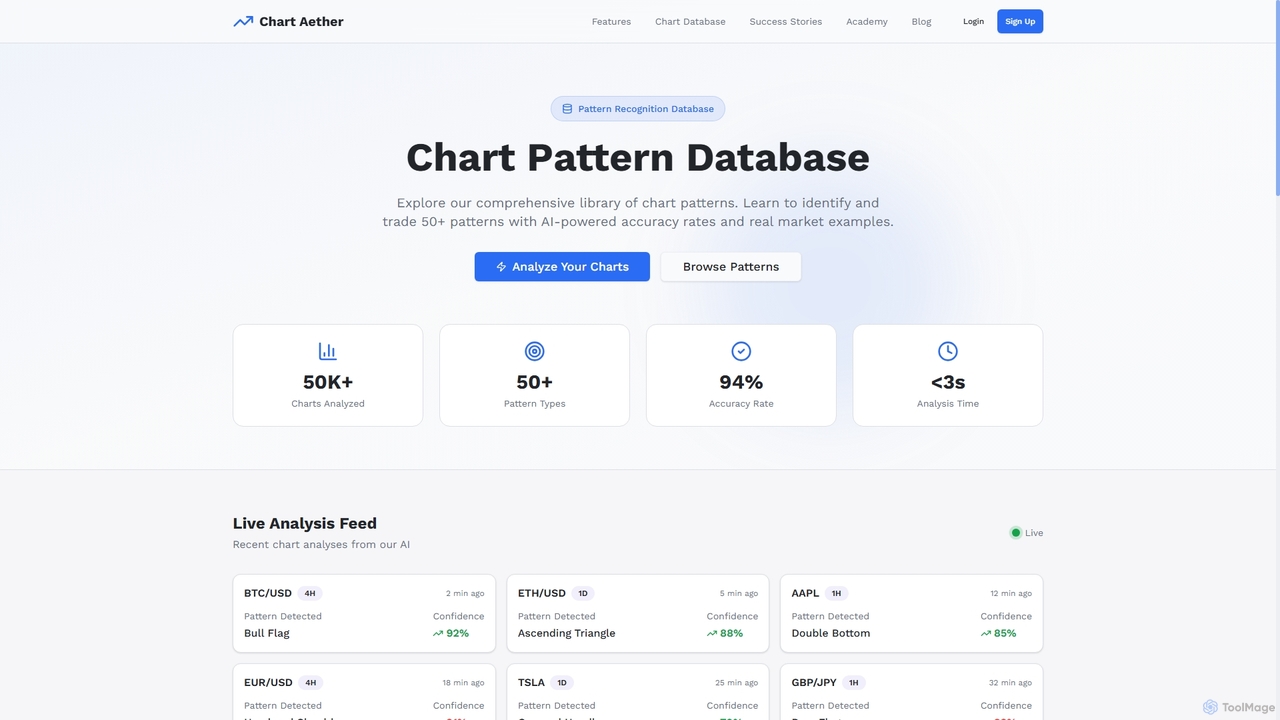Click the AAPL symbol text
Viewport: 1280px width, 720px height.
point(805,593)
